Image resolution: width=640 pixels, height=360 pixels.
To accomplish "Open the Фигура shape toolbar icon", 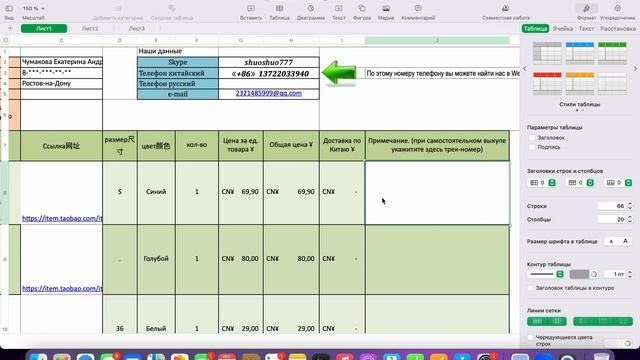I will (x=362, y=9).
